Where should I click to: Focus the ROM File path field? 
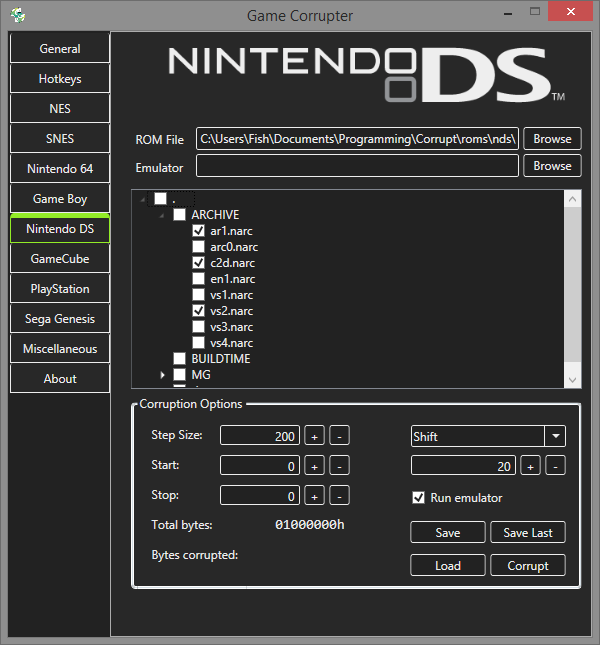357,139
